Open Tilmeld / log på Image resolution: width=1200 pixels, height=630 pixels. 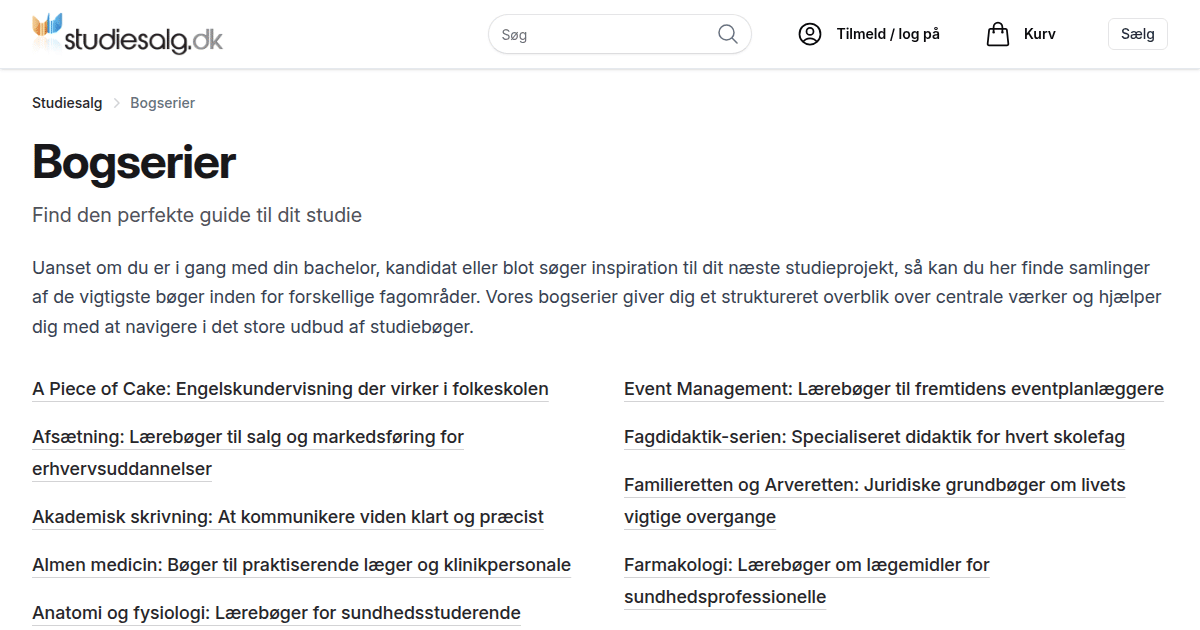click(888, 34)
